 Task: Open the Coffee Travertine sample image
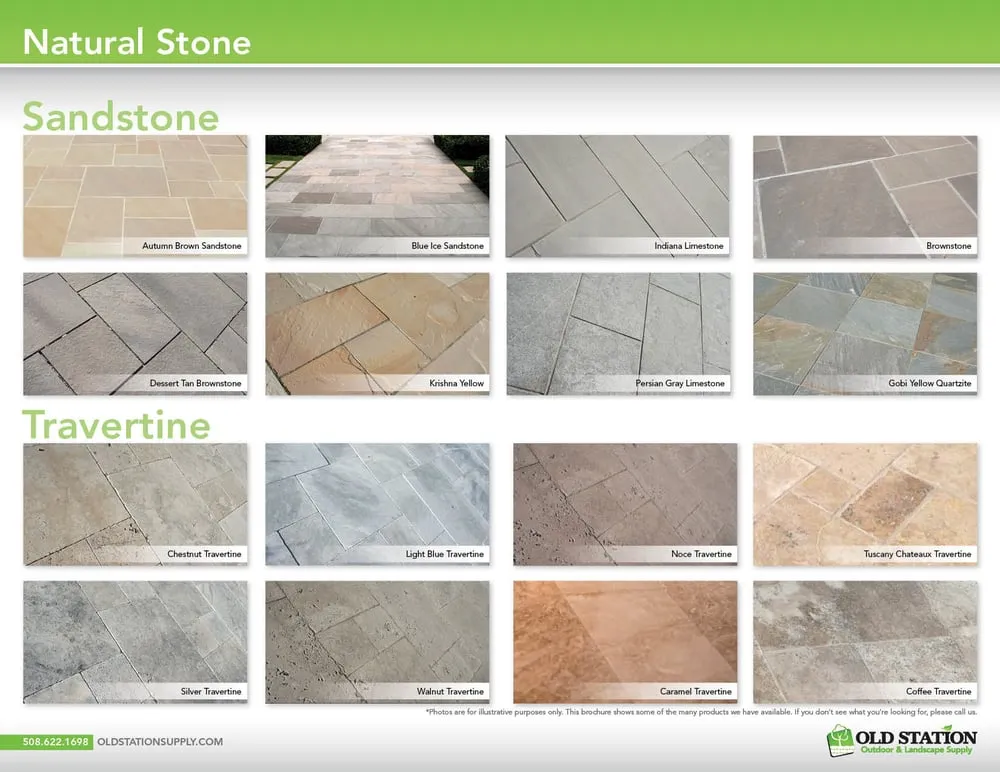864,641
